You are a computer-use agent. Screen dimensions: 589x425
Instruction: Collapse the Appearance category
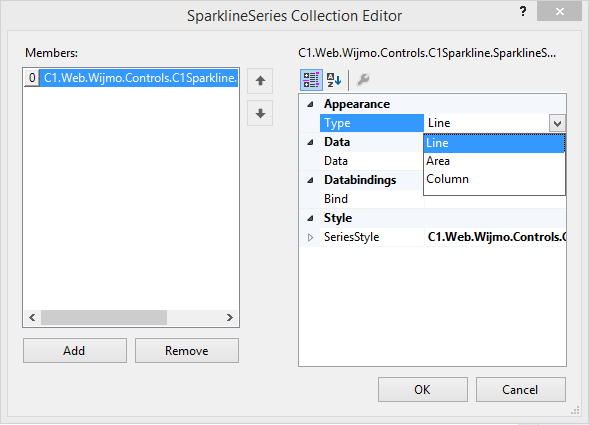point(310,104)
